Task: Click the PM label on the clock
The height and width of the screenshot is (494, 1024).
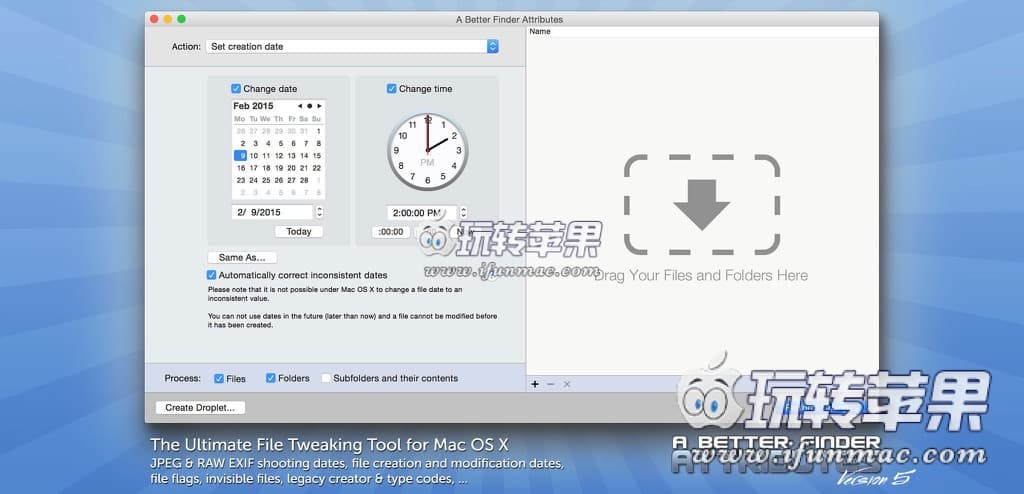Action: pyautogui.click(x=427, y=162)
